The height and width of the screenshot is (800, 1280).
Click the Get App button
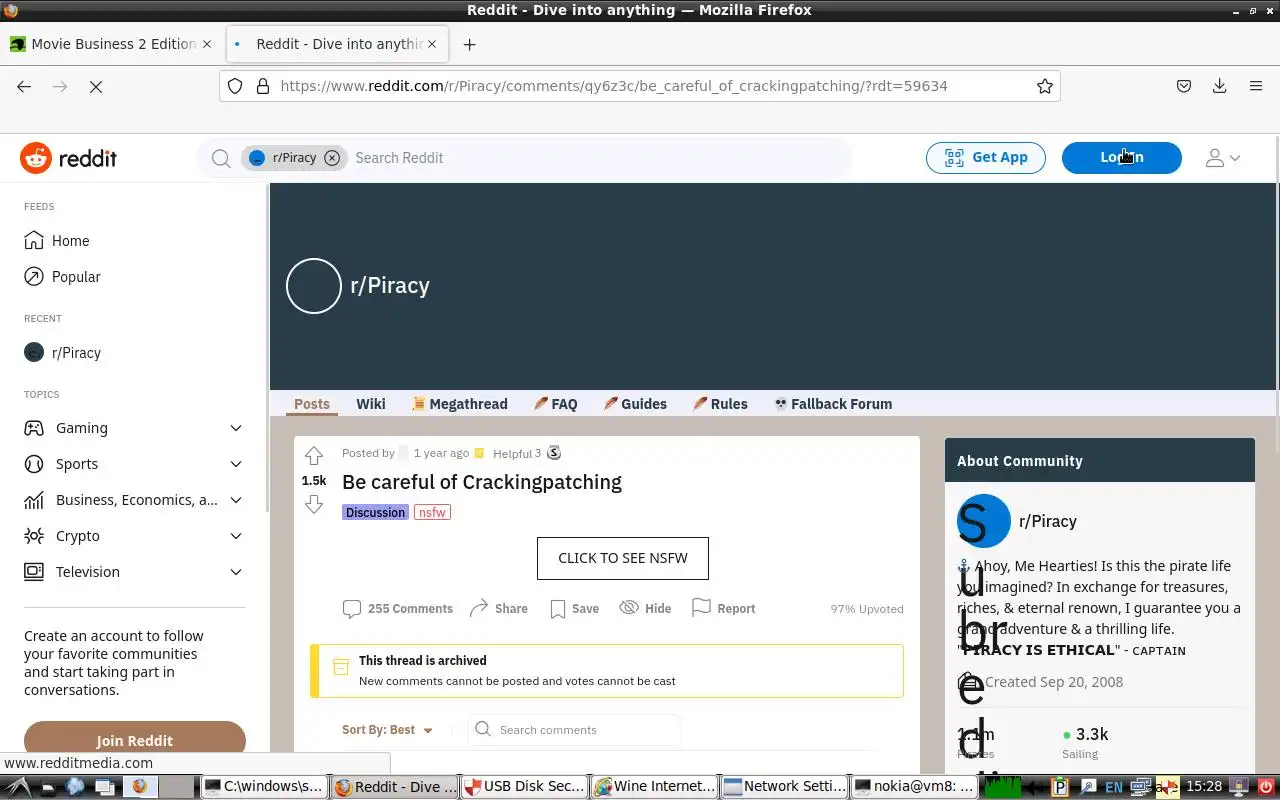[985, 157]
